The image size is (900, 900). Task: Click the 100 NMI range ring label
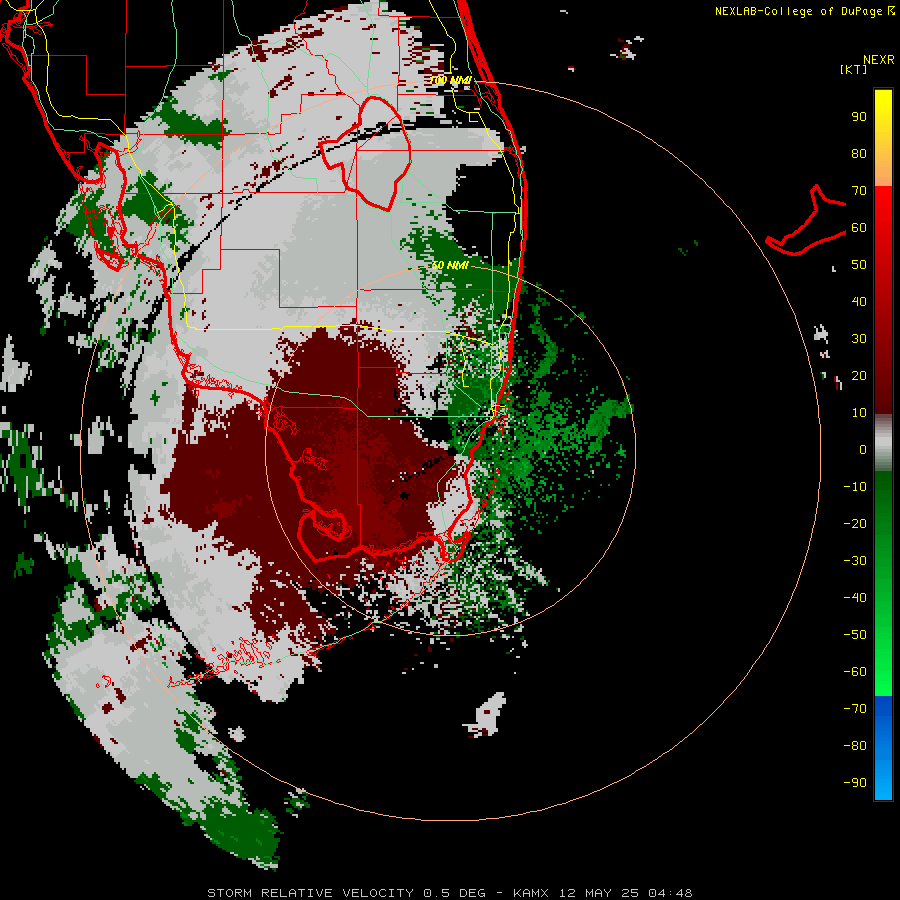pyautogui.click(x=450, y=80)
